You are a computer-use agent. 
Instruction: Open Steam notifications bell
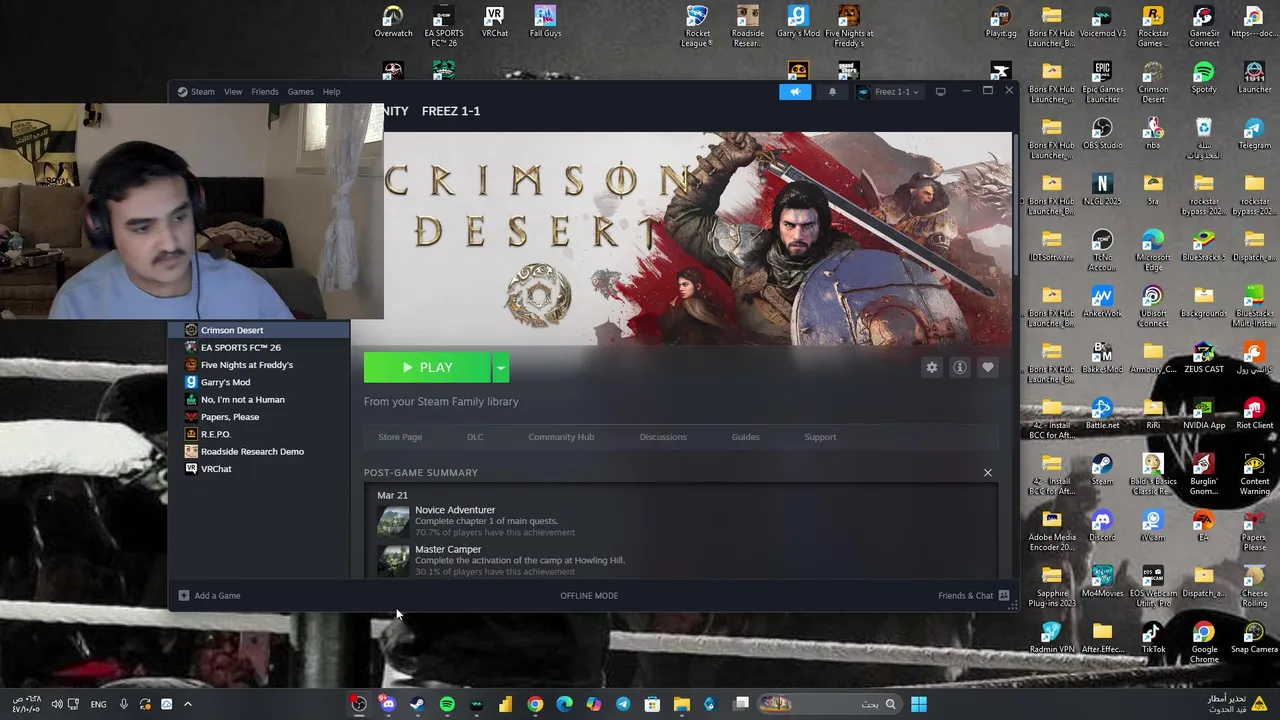coord(832,92)
